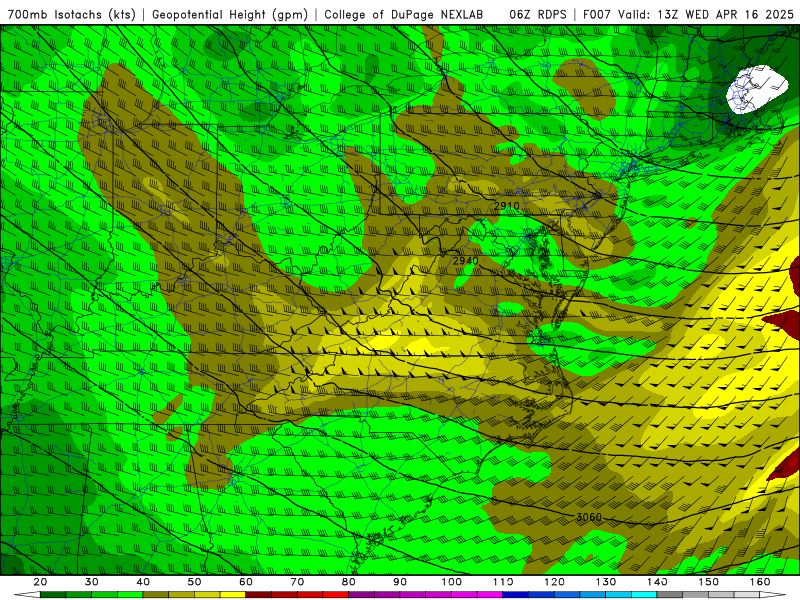Screen dimensions: 800x600
Task: Click the 30 knot colorbar label
Action: click(92, 582)
